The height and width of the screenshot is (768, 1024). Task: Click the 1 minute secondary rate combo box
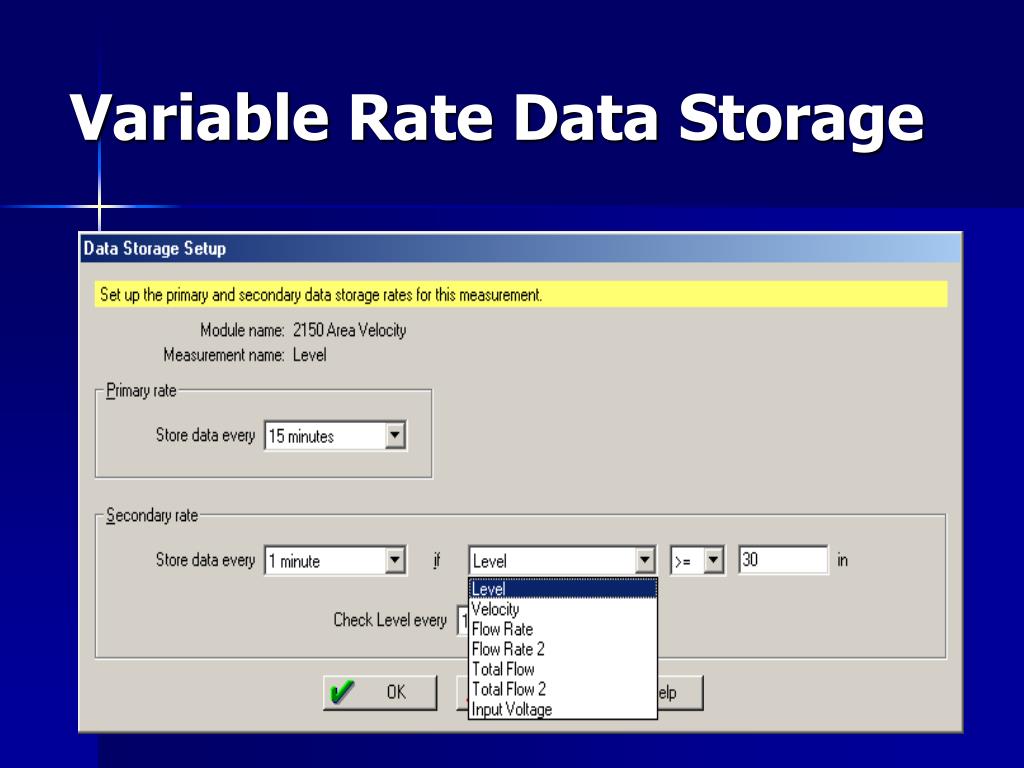point(335,560)
